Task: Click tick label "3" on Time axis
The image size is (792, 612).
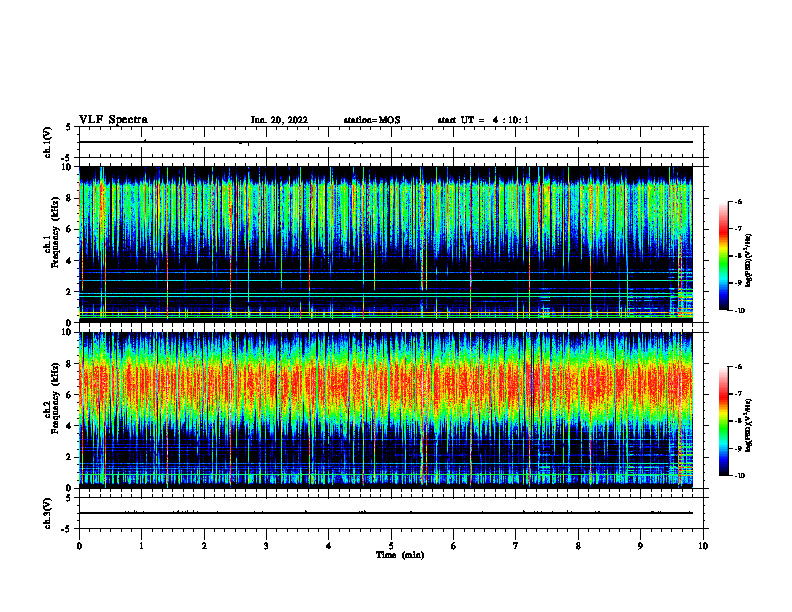Action: [x=266, y=546]
